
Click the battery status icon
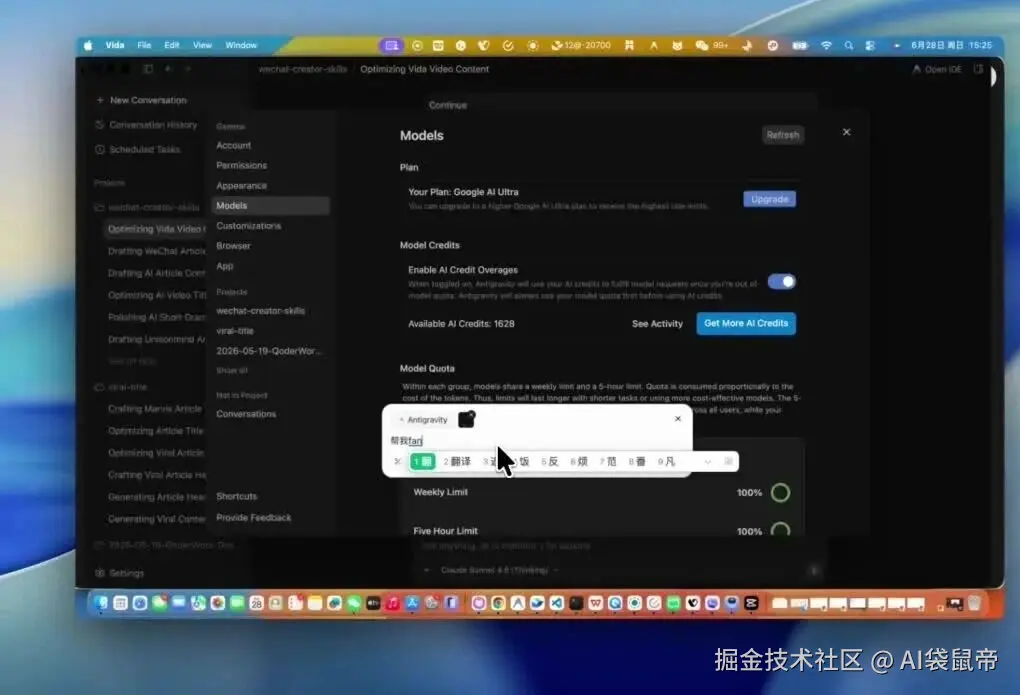[800, 45]
